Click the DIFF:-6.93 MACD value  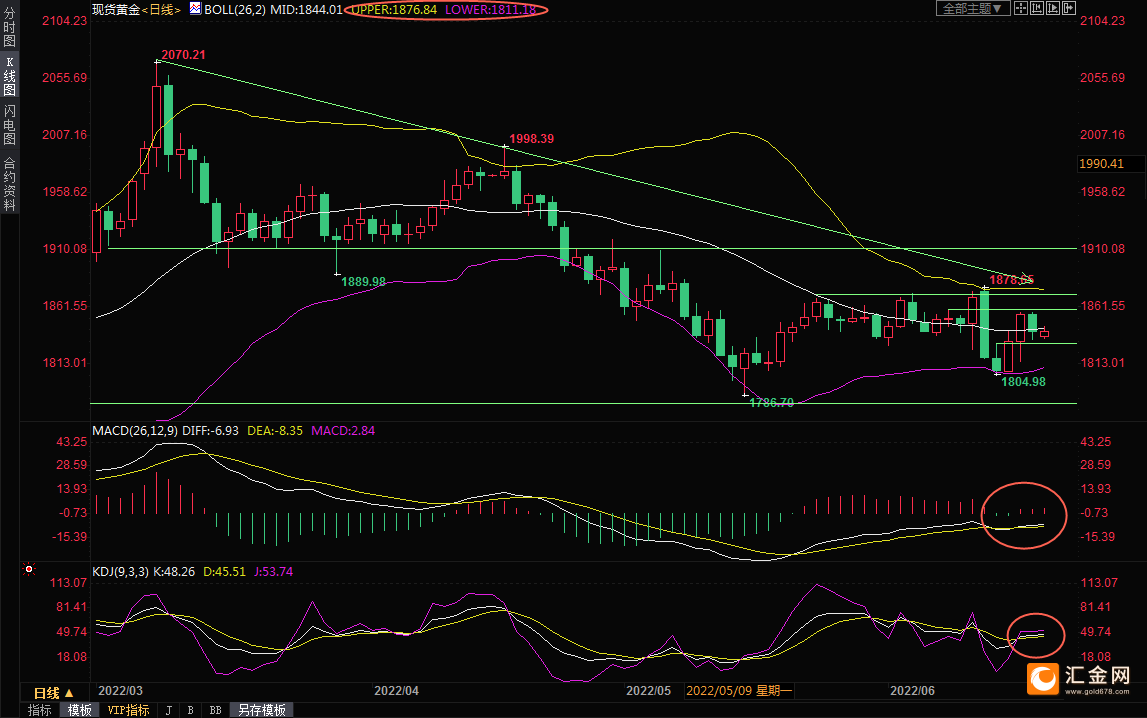click(x=211, y=431)
